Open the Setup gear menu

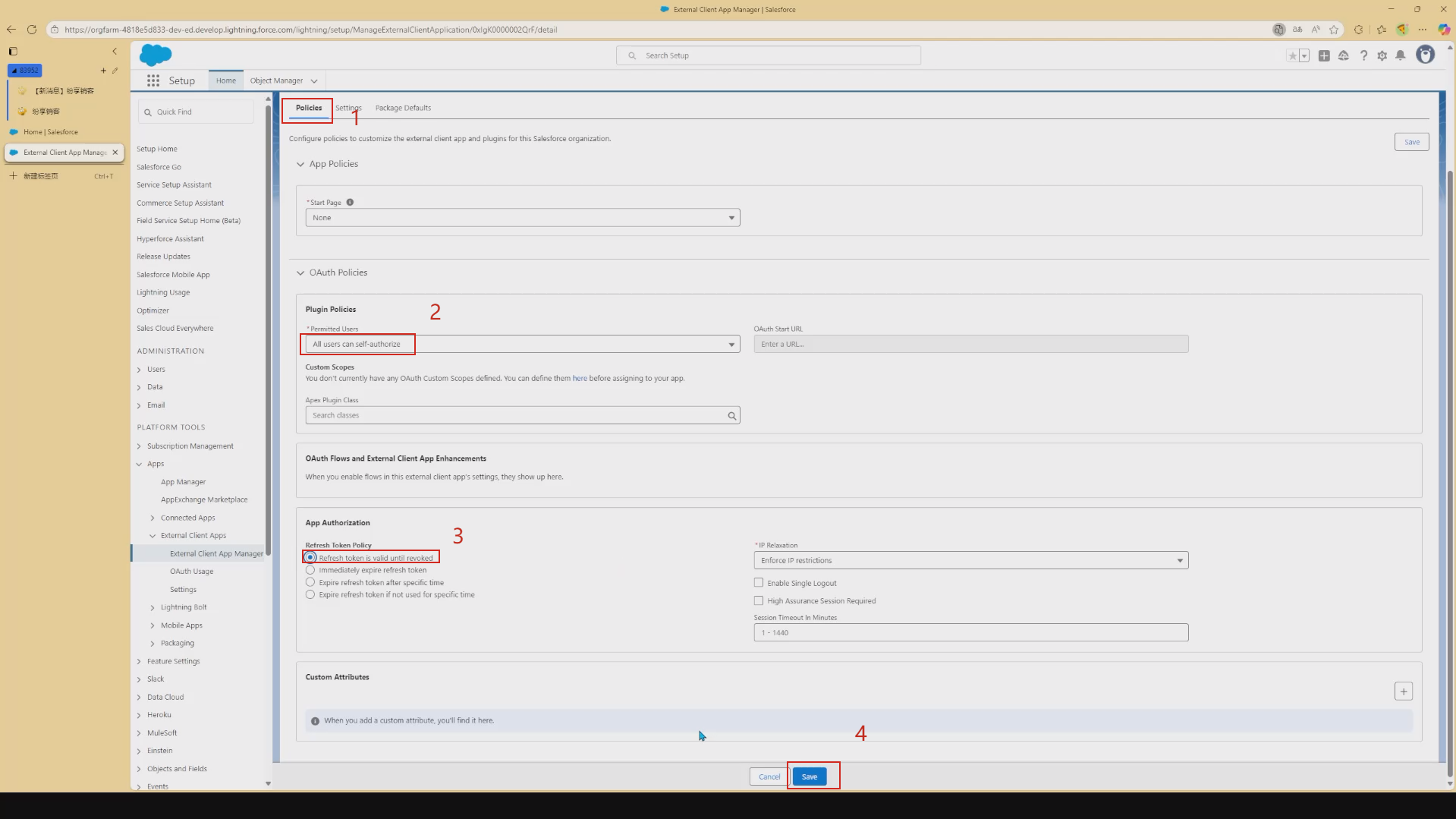pos(1382,55)
